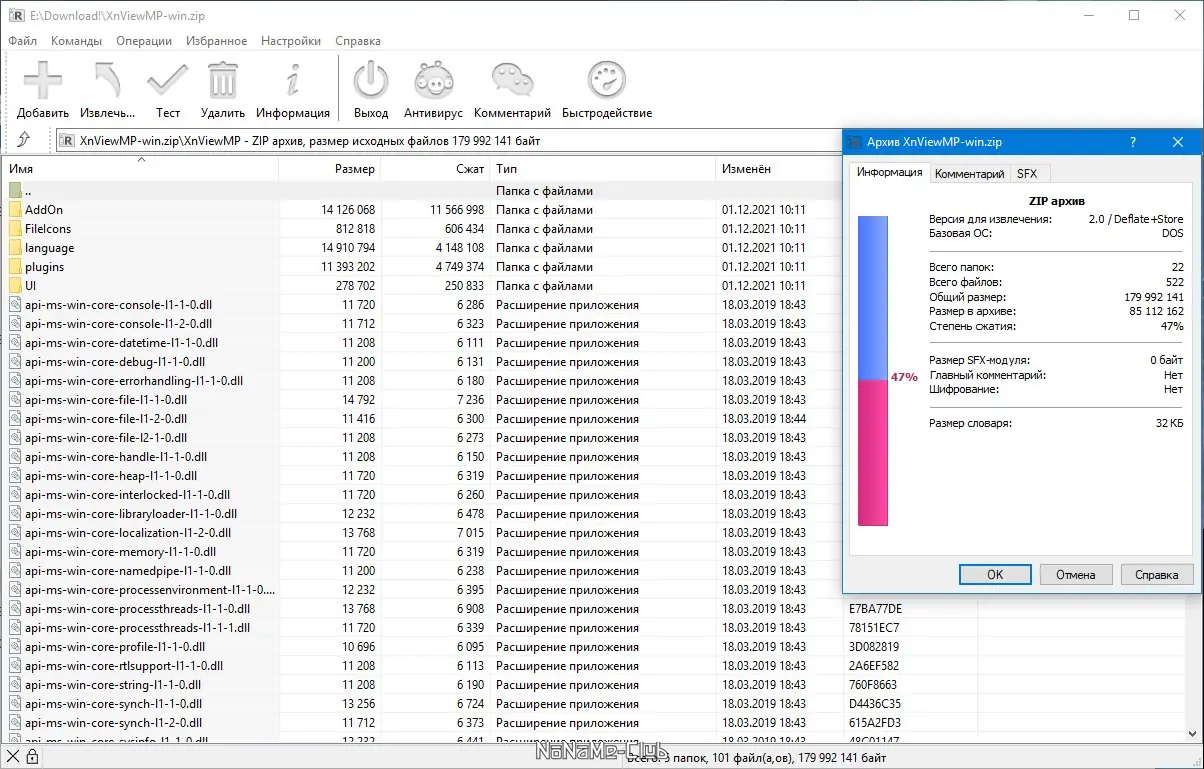
Task: Click the lock icon in the status bar
Action: click(x=32, y=757)
